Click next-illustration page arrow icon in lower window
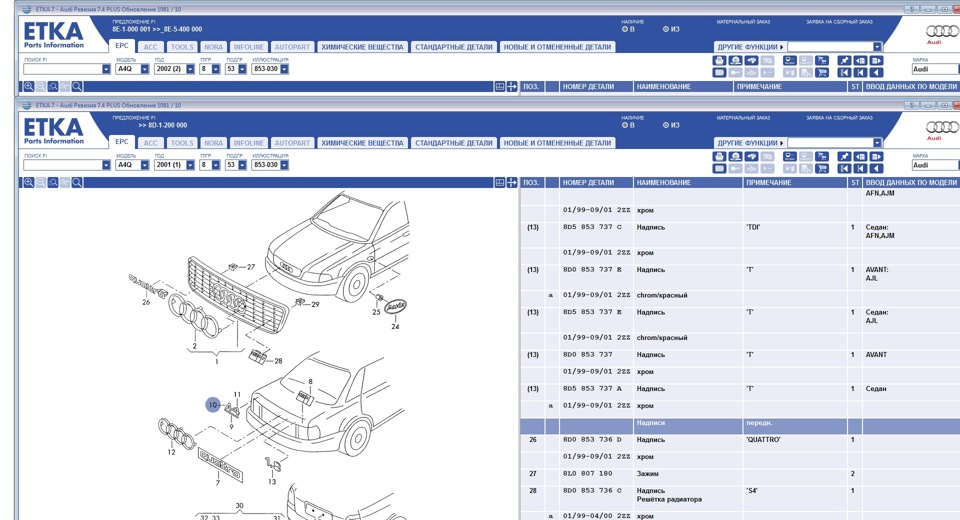This screenshot has height=520, width=960. tap(876, 156)
